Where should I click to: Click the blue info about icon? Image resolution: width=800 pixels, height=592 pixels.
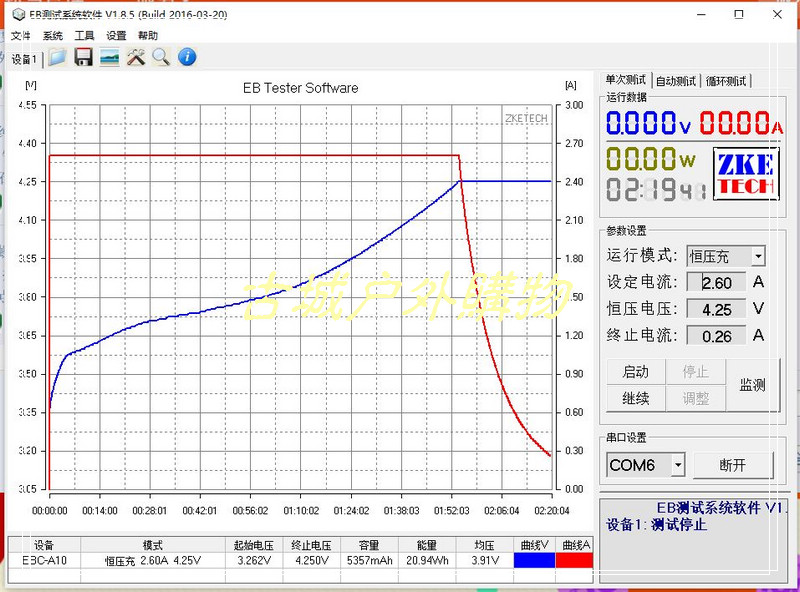click(x=187, y=57)
